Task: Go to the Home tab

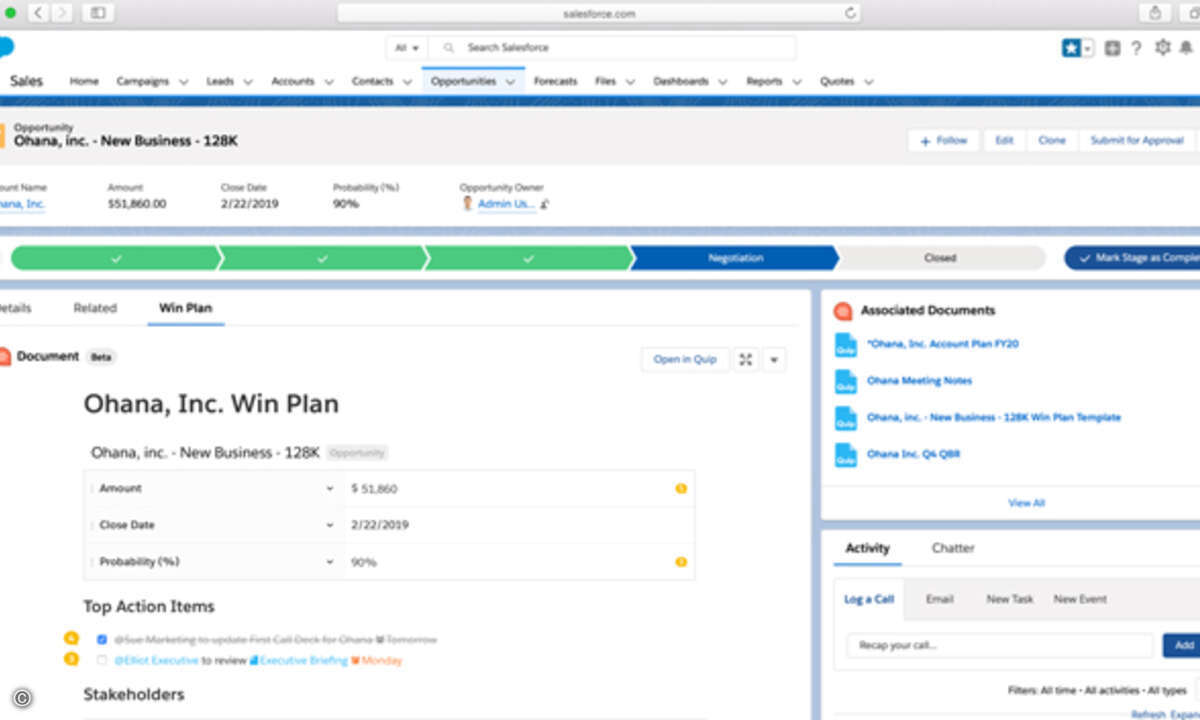Action: [x=84, y=81]
